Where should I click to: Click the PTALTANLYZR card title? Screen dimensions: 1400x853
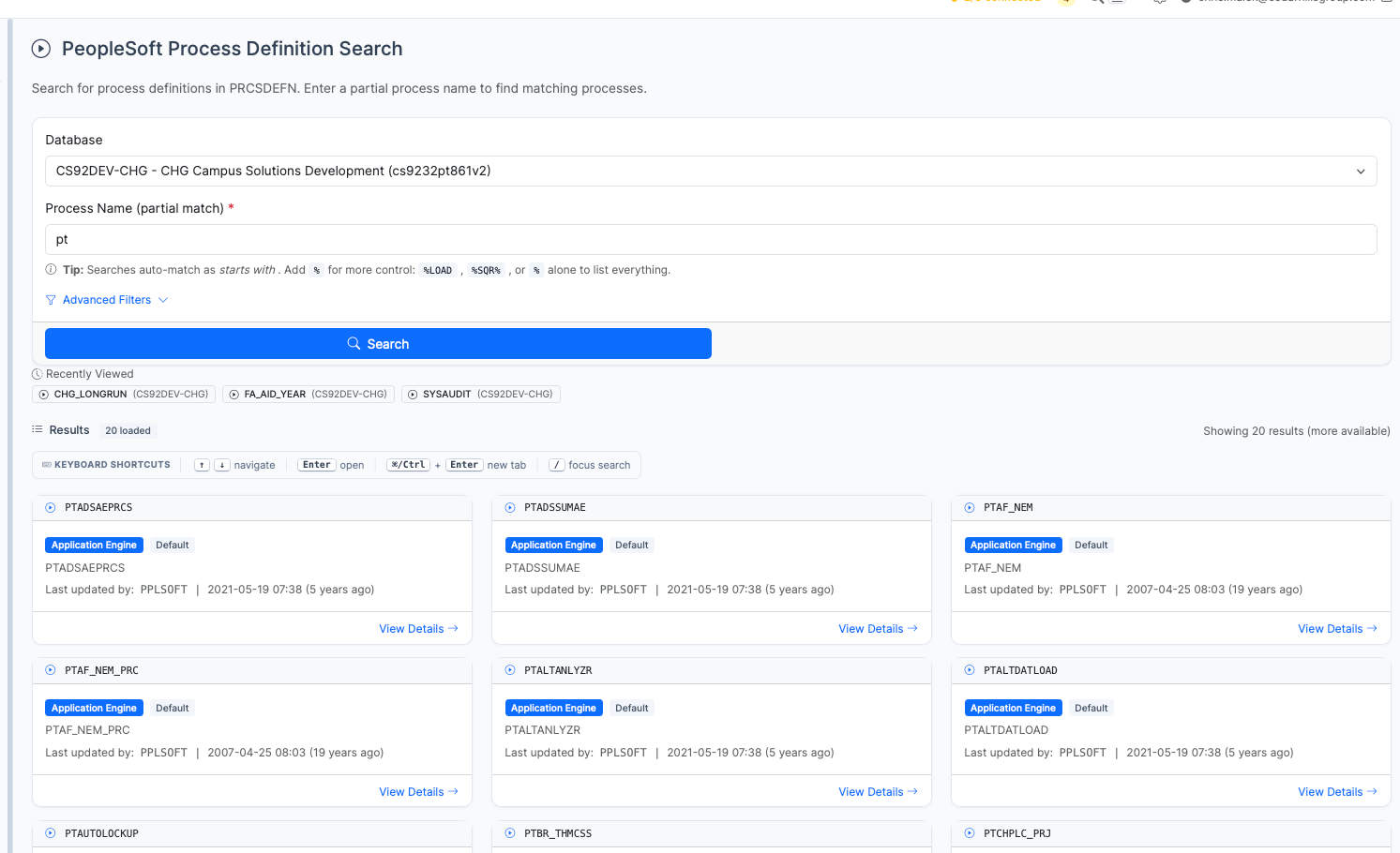pos(558,671)
